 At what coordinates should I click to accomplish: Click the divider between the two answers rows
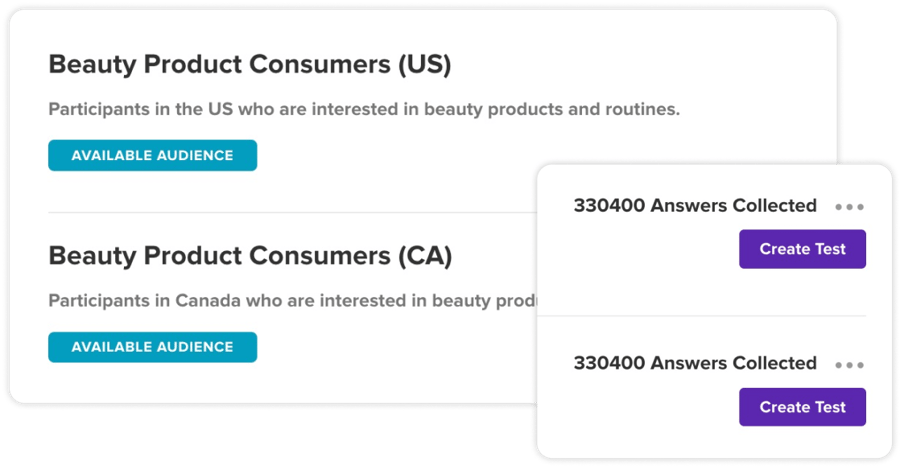click(715, 316)
